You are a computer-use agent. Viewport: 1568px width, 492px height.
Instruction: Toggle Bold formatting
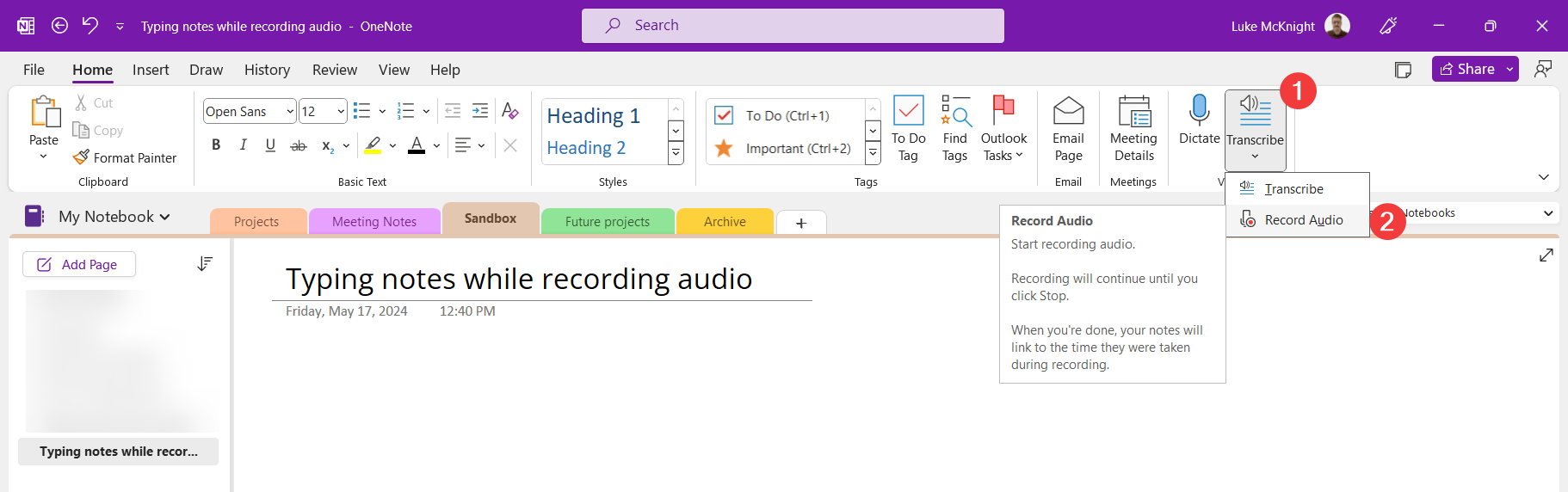216,145
